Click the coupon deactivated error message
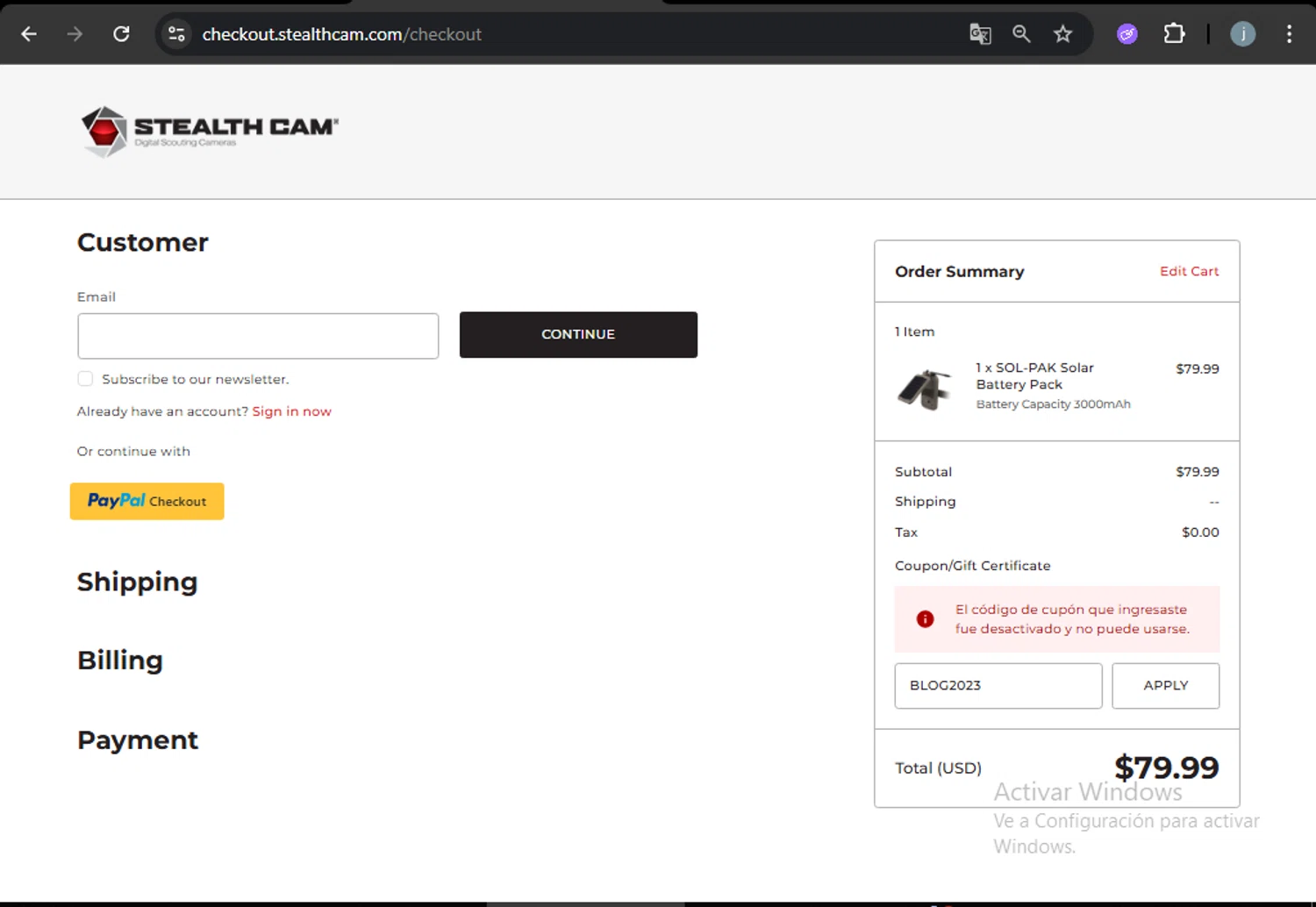 pyautogui.click(x=1072, y=619)
